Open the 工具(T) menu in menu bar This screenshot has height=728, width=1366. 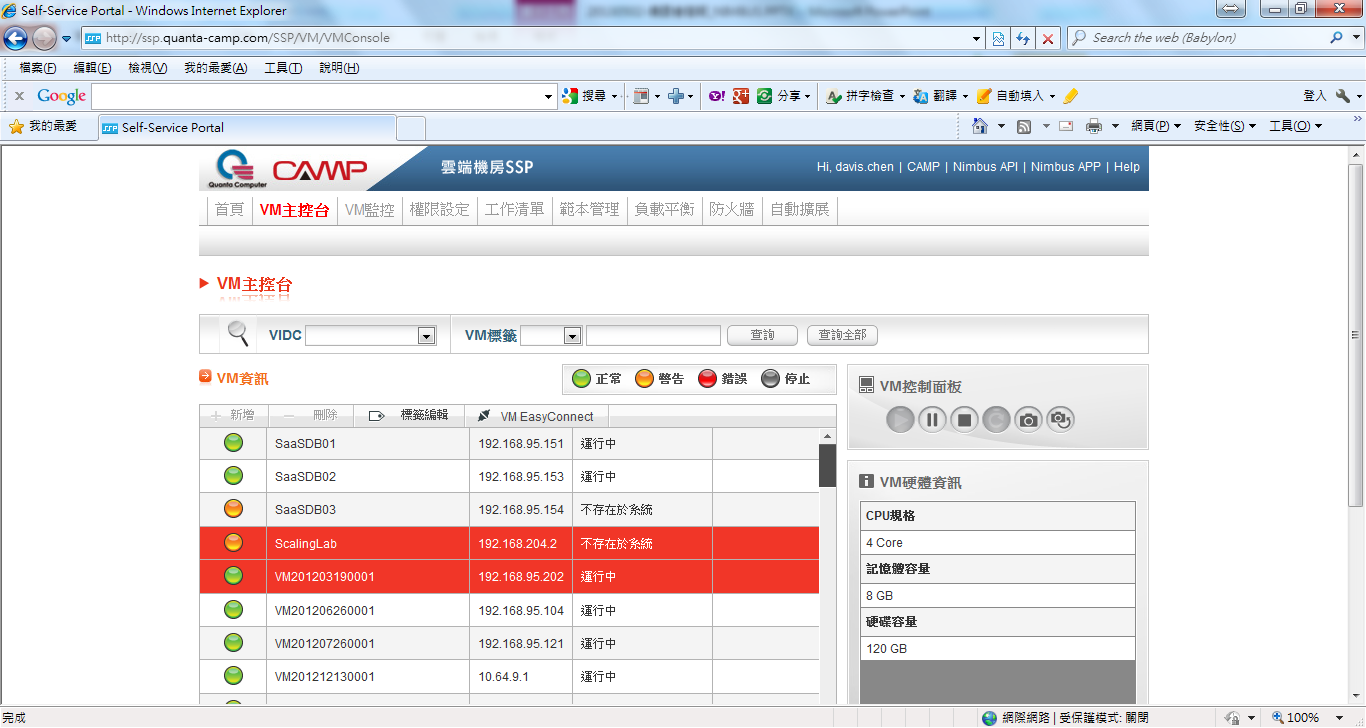tap(283, 68)
